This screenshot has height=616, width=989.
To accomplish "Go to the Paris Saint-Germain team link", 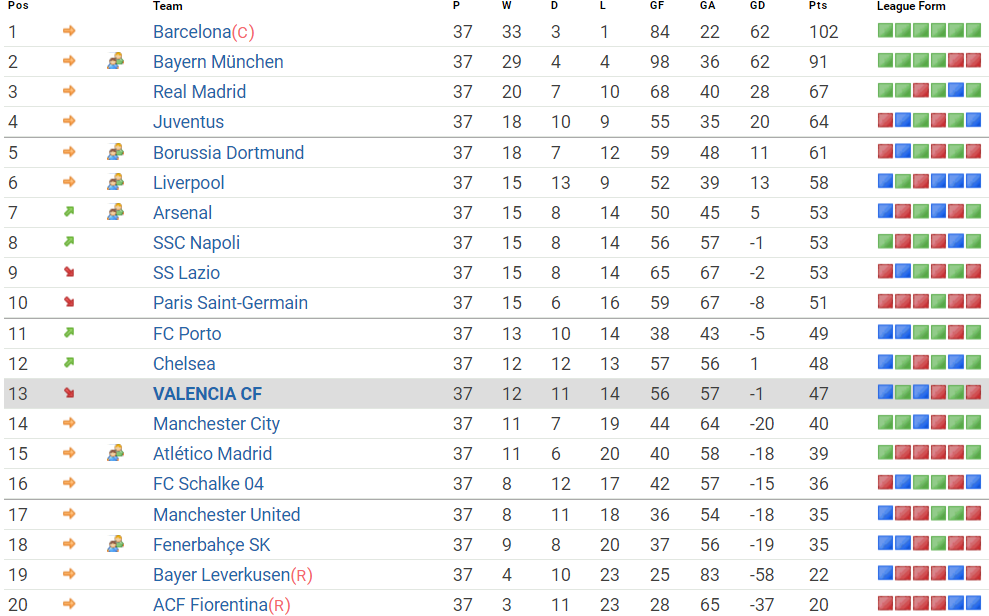I will point(230,303).
